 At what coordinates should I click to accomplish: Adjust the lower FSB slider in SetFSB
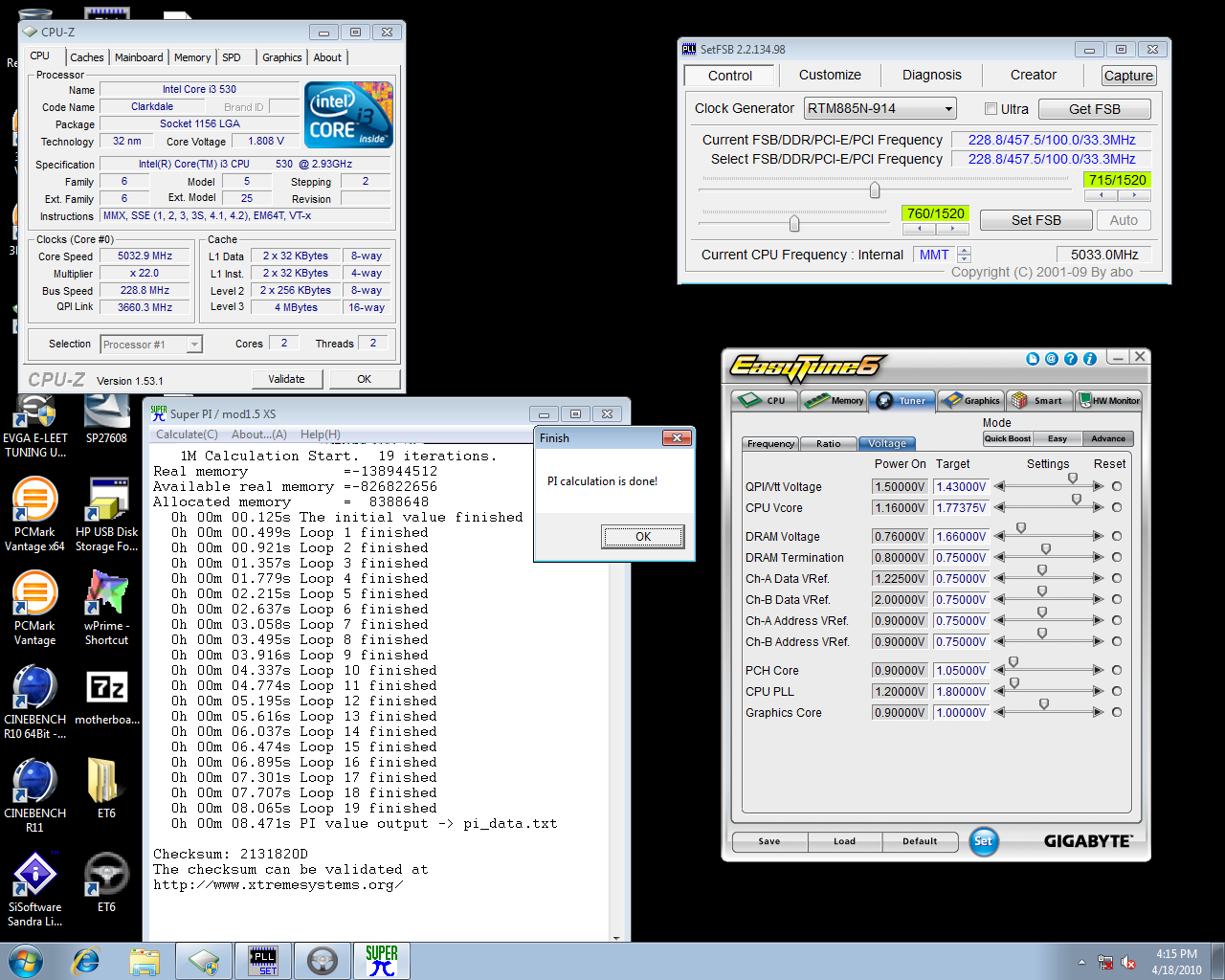[x=794, y=224]
